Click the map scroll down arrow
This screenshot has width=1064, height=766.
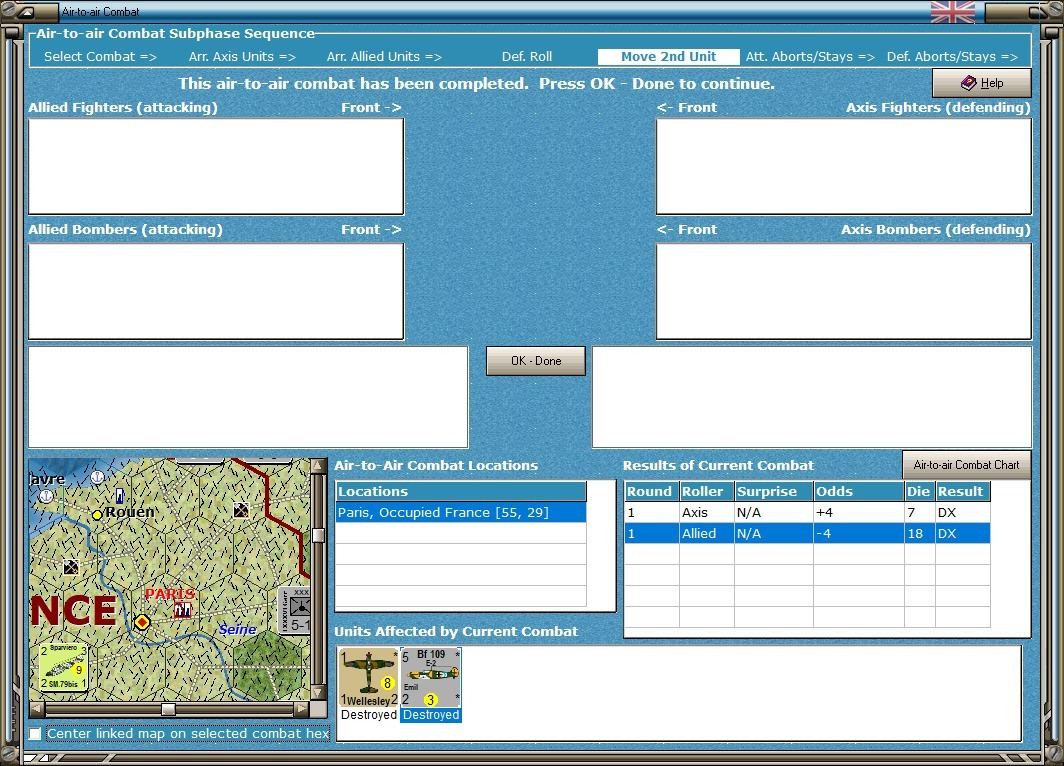pos(317,693)
